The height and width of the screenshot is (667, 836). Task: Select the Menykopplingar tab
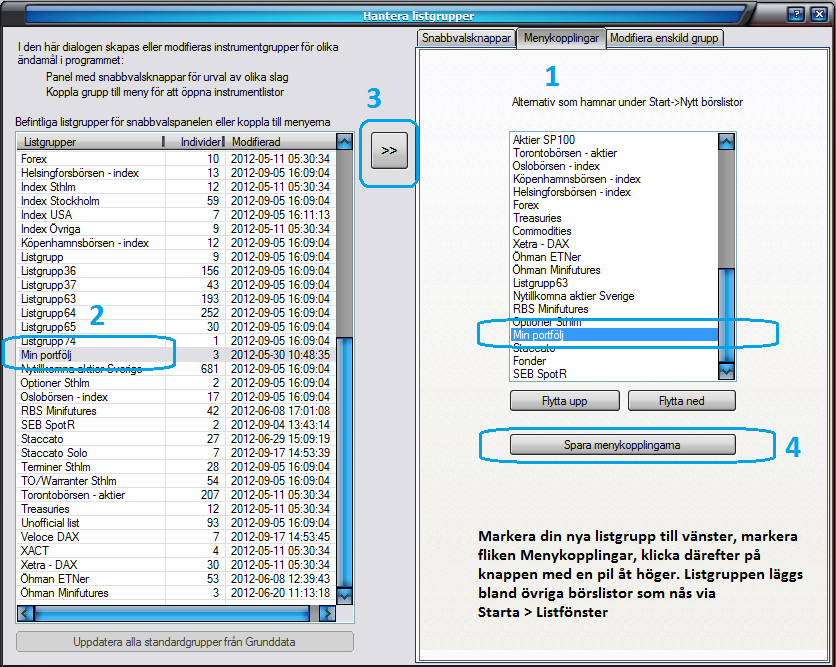pyautogui.click(x=560, y=38)
